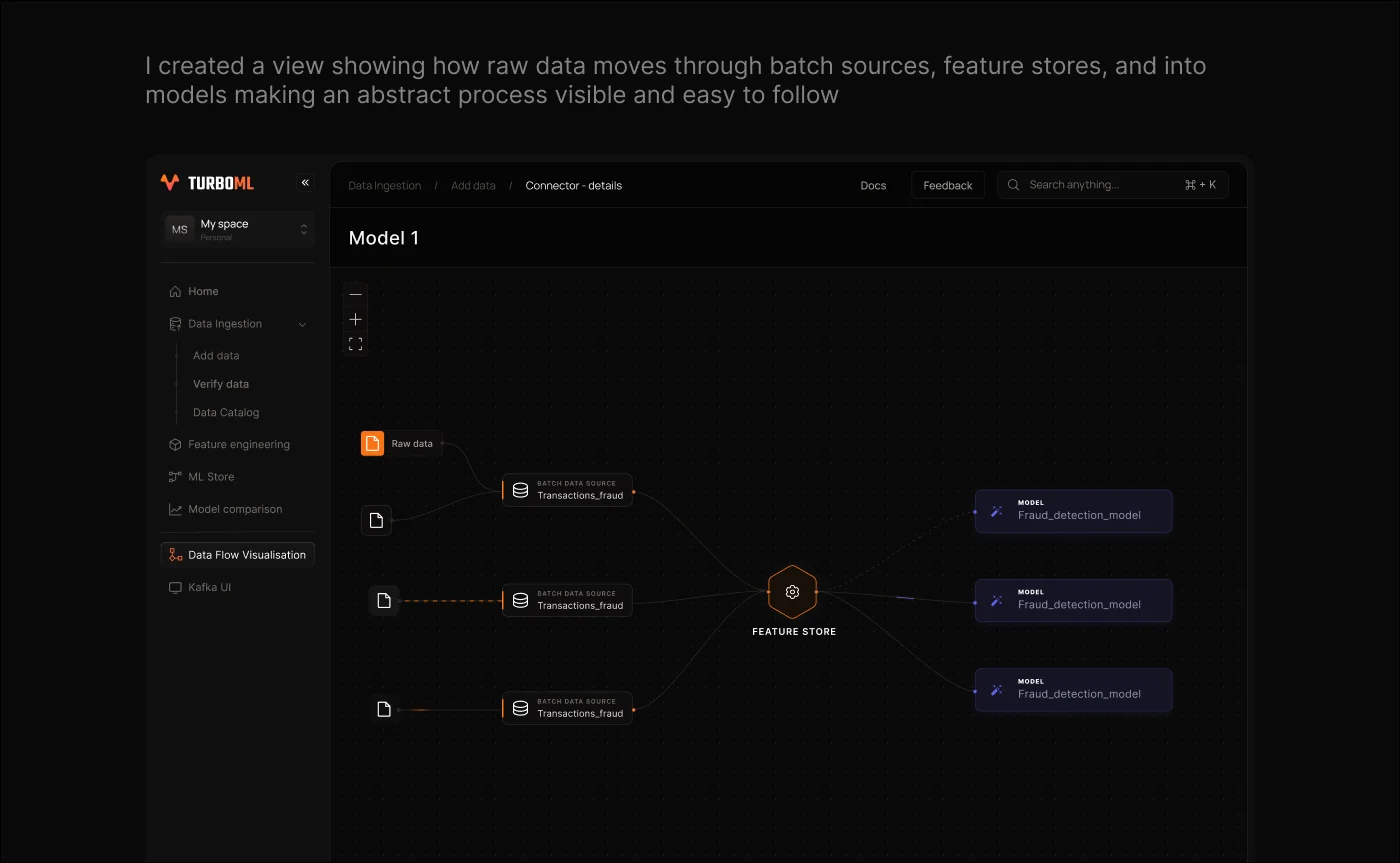Select the orange Raw data node
The image size is (1400, 863).
coord(401,443)
